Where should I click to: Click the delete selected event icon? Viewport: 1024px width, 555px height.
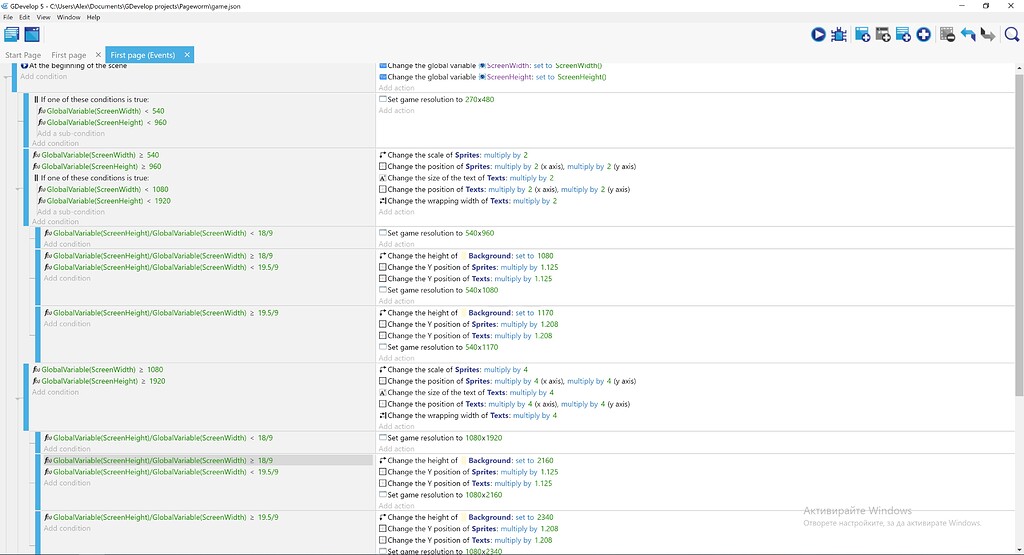947,35
